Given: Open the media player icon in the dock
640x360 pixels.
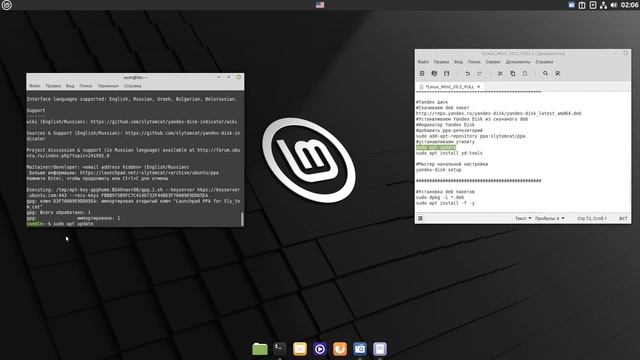Looking at the screenshot, I should point(320,349).
